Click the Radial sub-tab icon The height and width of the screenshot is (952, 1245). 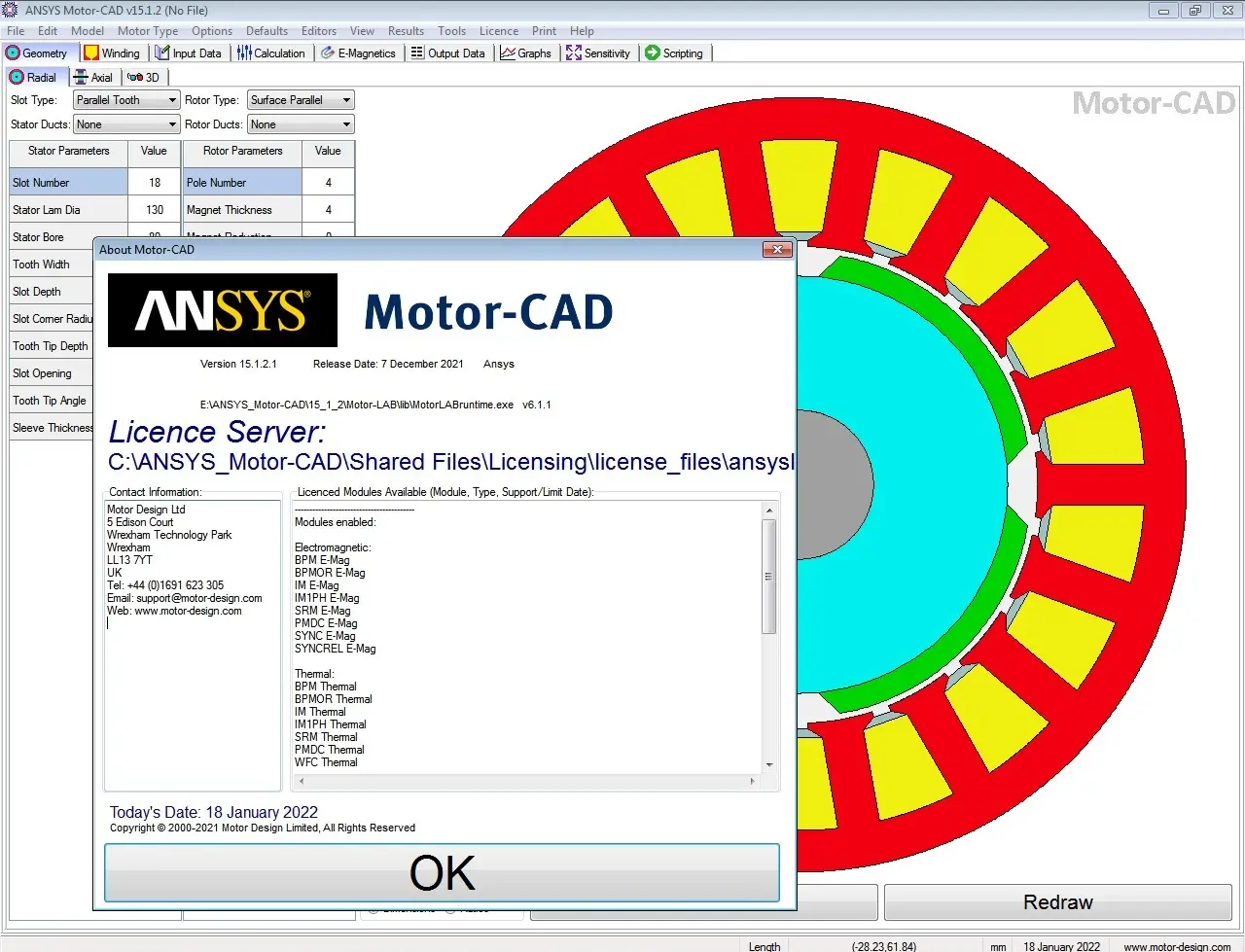click(17, 78)
